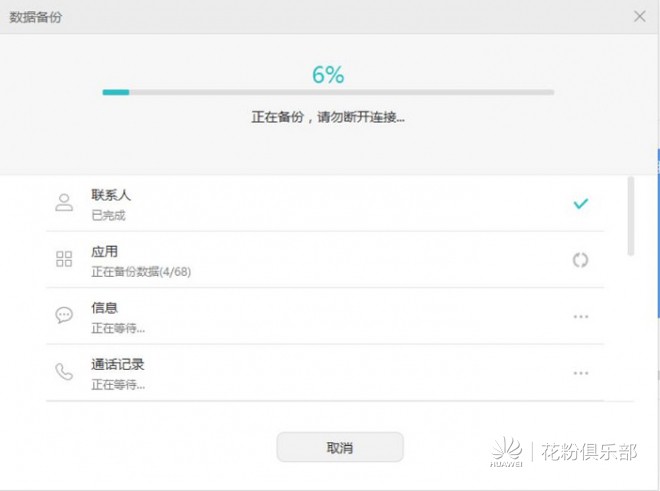Click 正在等待 status under 通话记录
660x491 pixels.
118,384
